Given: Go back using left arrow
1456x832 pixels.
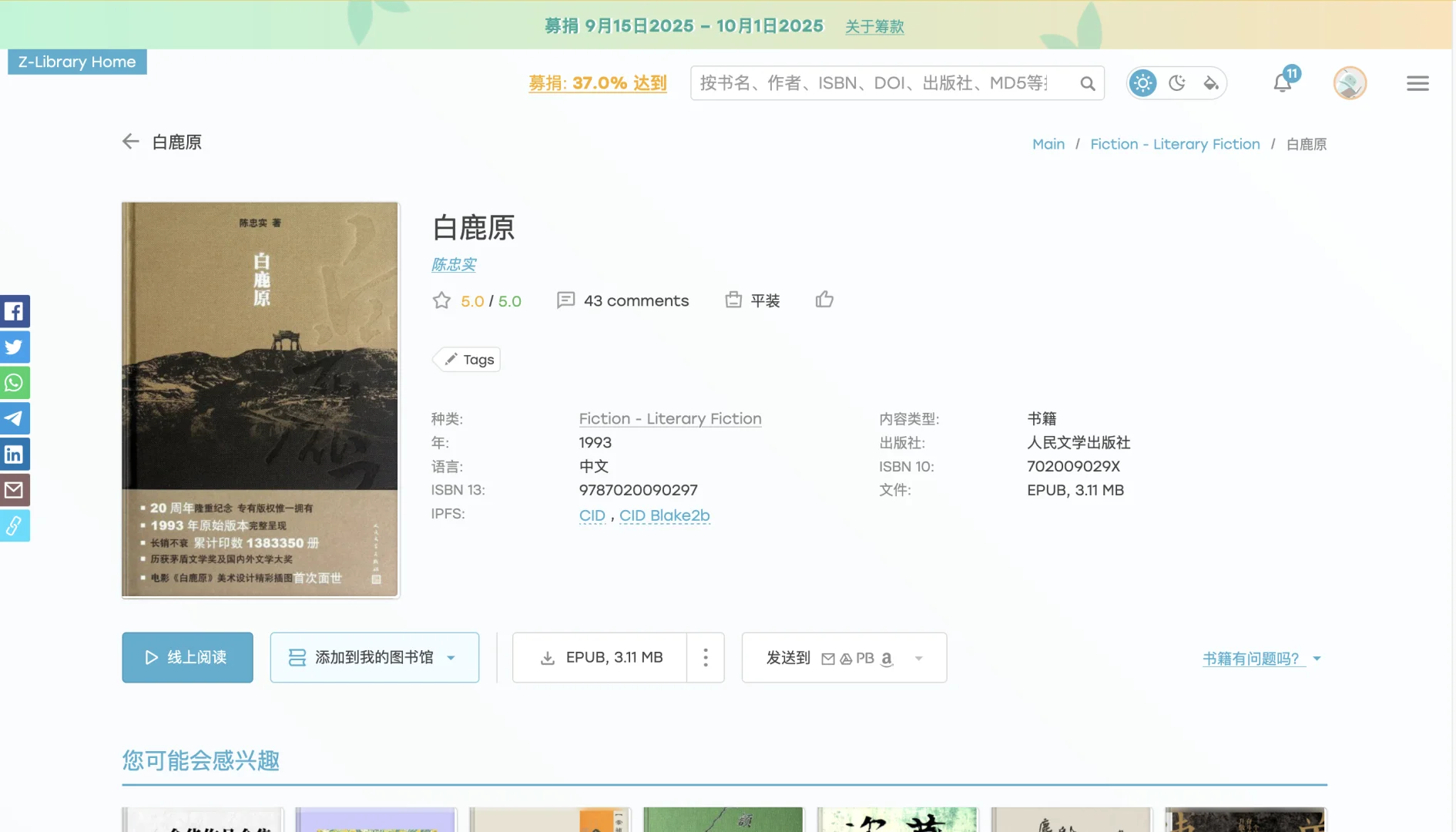Looking at the screenshot, I should [131, 142].
